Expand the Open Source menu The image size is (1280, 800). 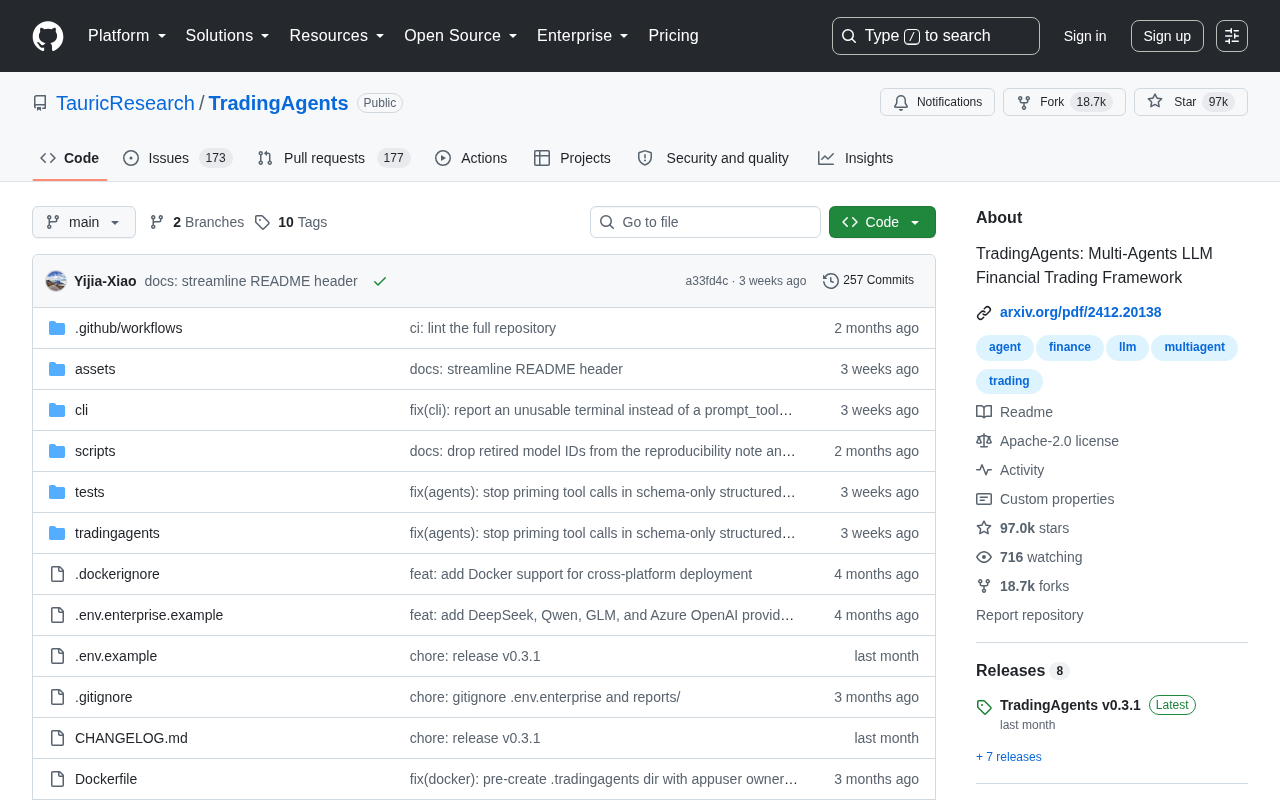(x=461, y=36)
